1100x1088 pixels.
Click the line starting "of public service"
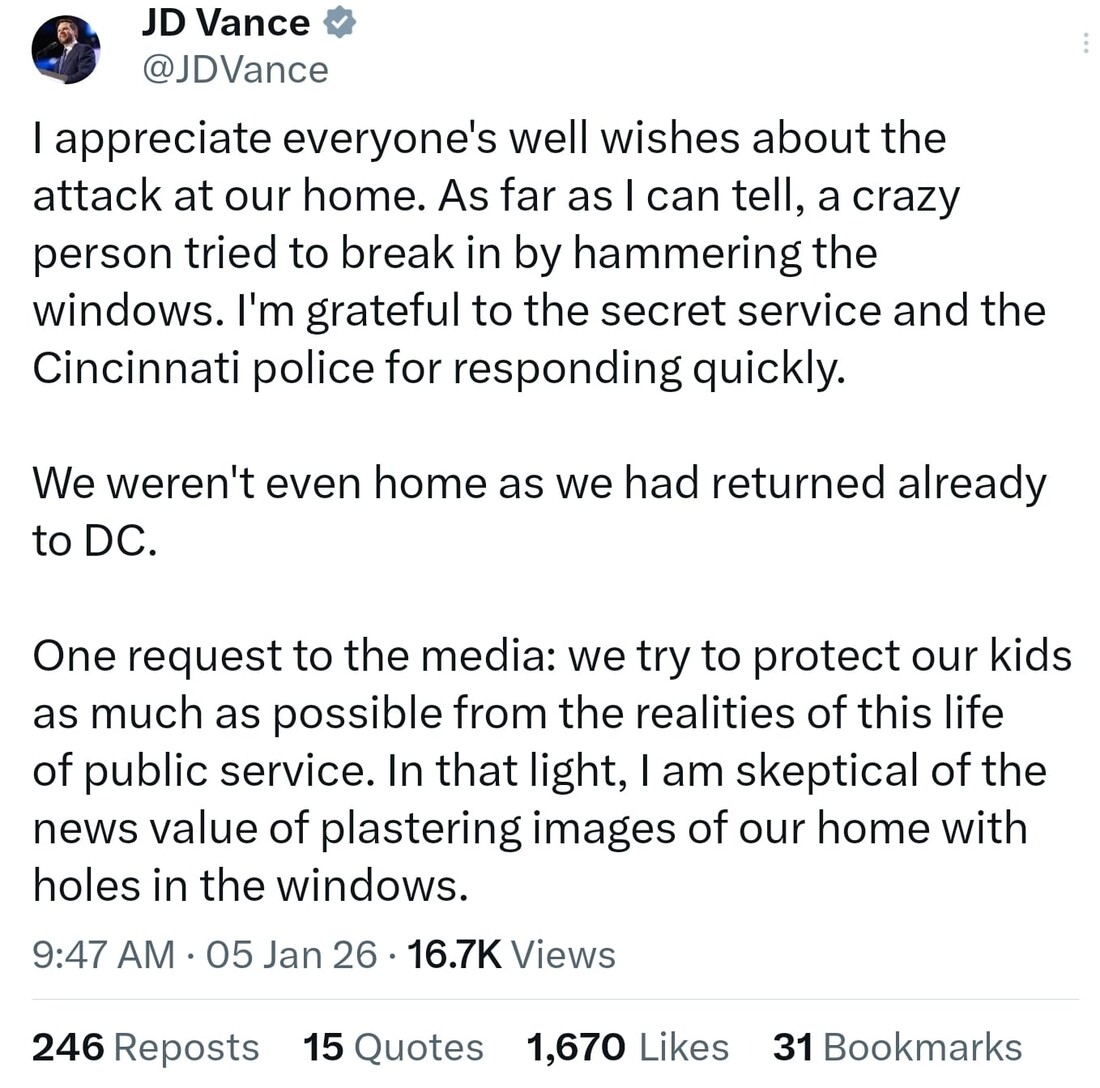click(x=539, y=771)
